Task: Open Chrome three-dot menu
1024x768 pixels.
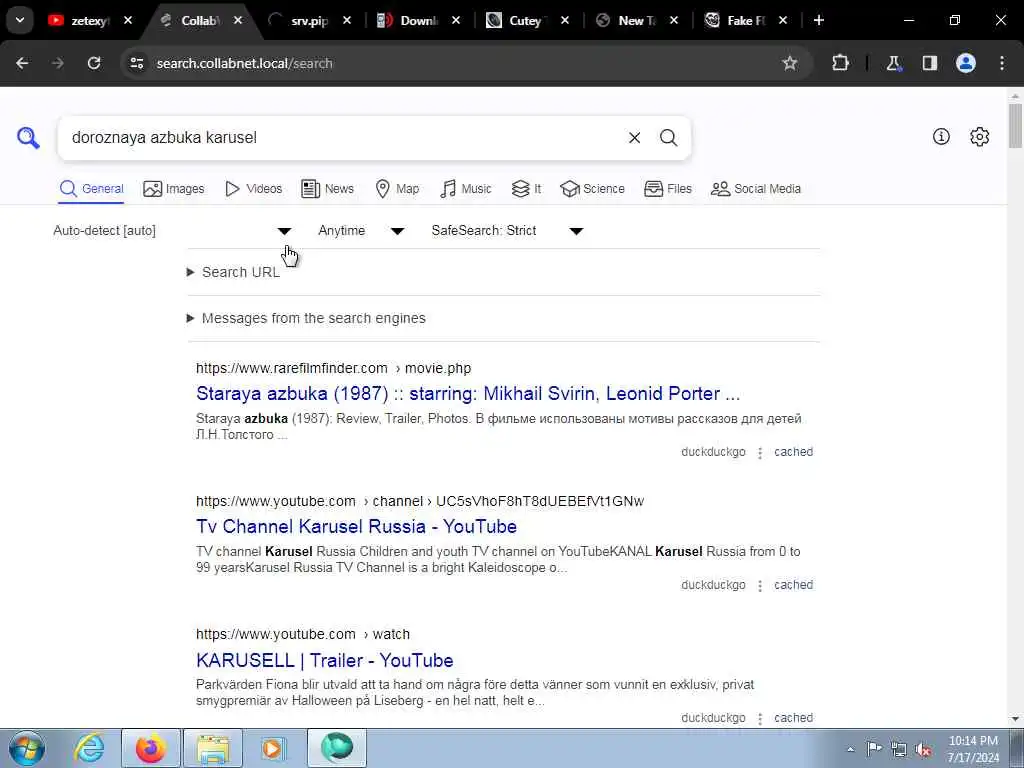Action: pyautogui.click(x=1002, y=63)
